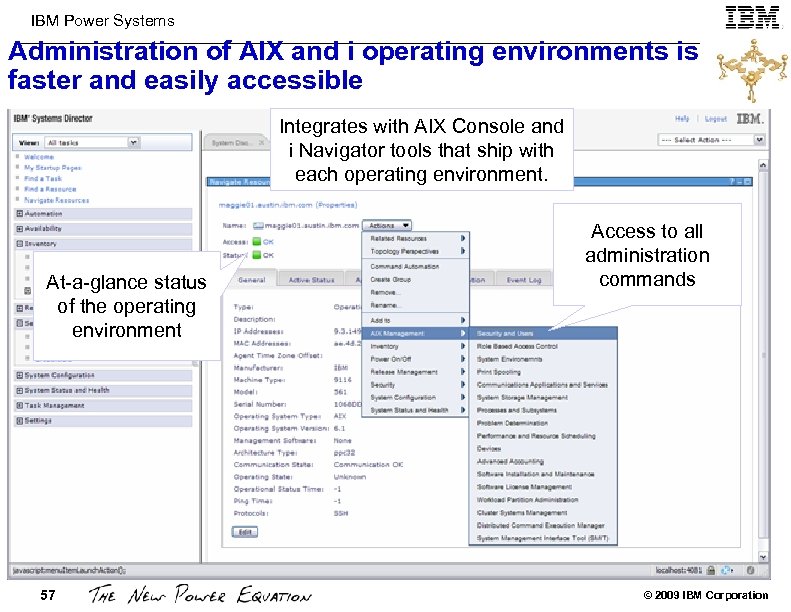Select AIX Management menu entry

click(x=416, y=333)
